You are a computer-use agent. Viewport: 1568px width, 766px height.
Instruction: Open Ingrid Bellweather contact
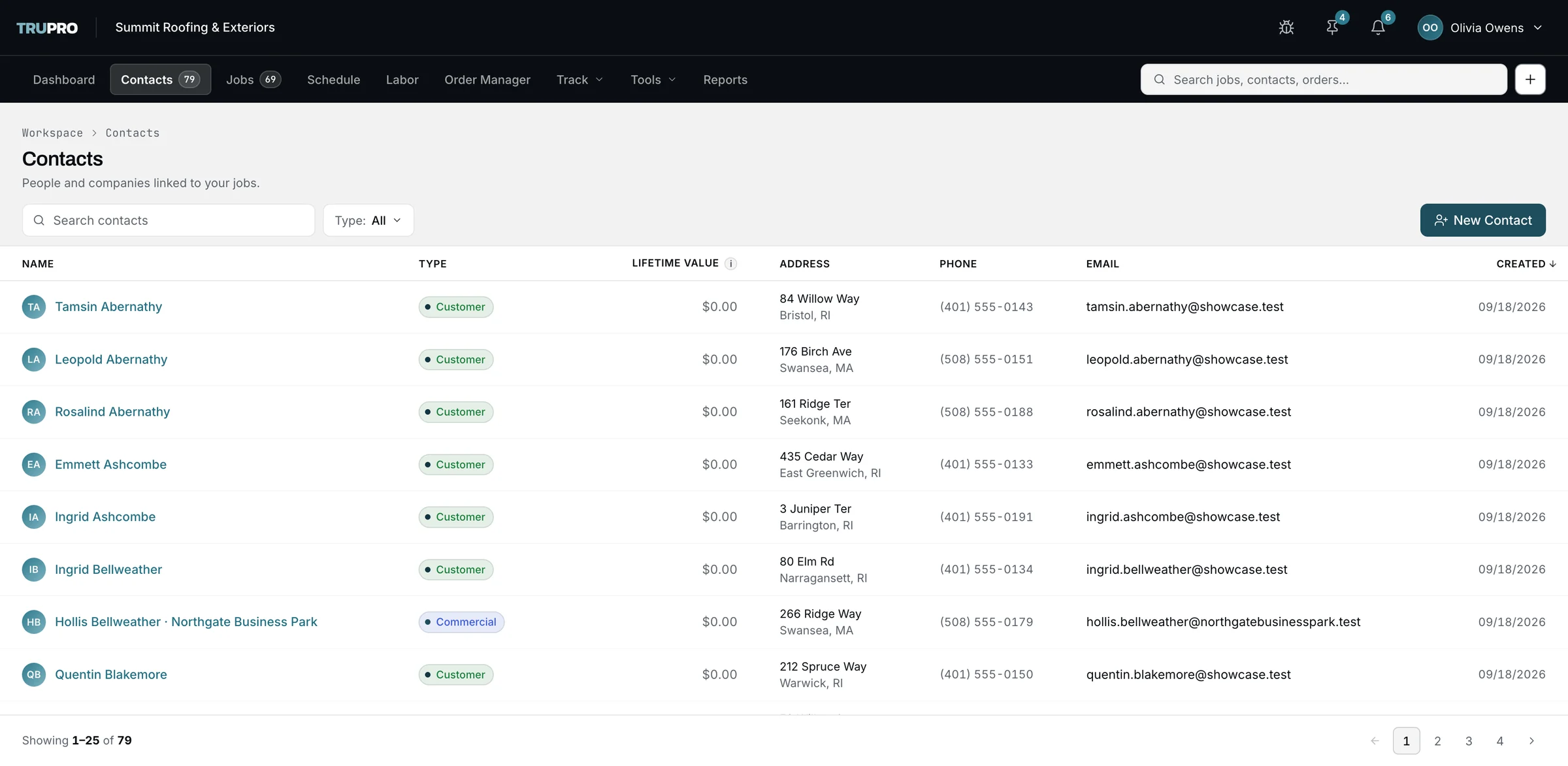pos(108,569)
